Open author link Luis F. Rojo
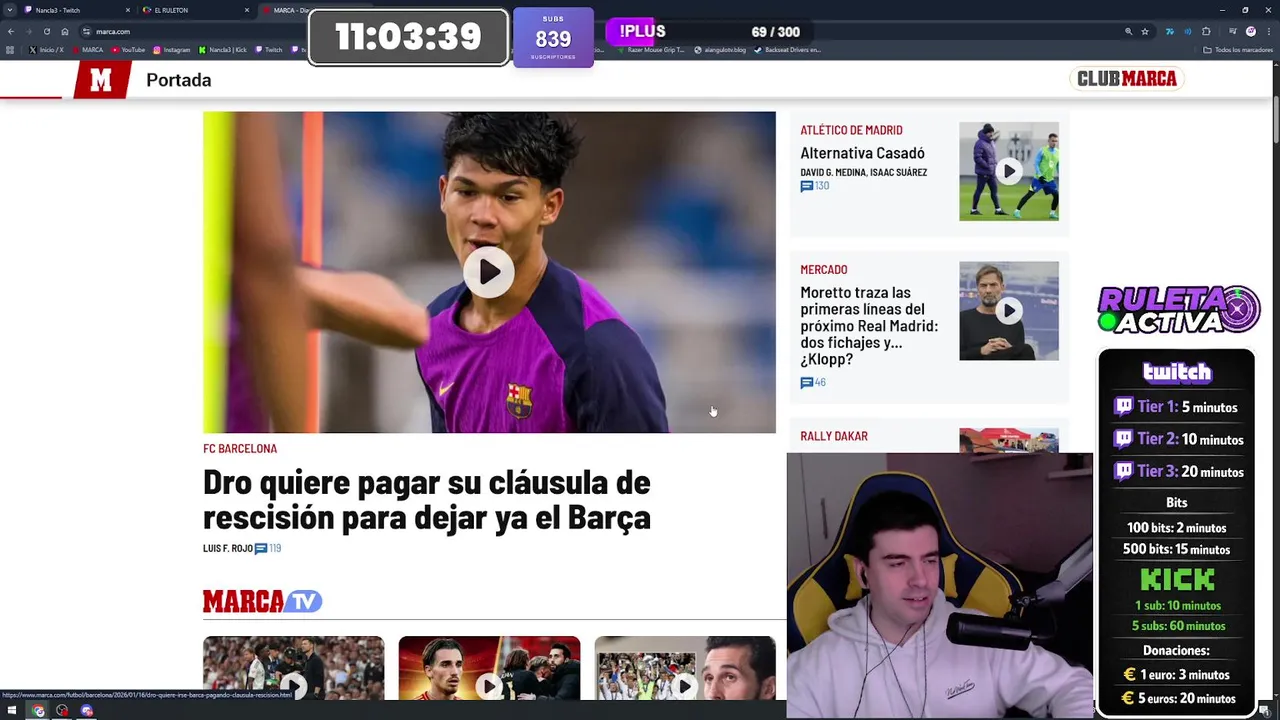This screenshot has height=720, width=1280. tap(227, 548)
